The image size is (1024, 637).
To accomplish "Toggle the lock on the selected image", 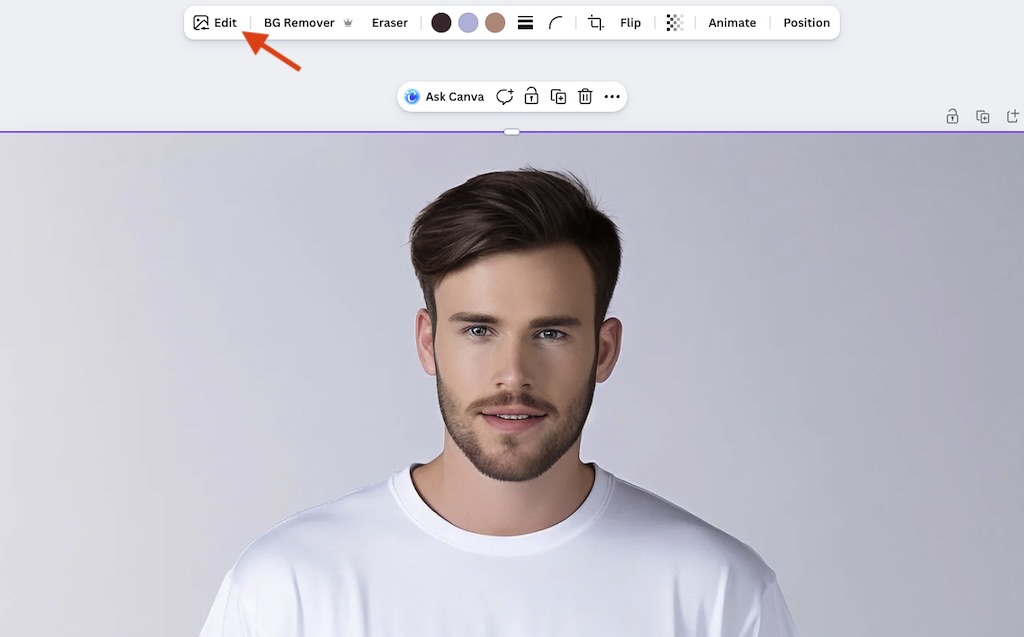I will pos(531,96).
